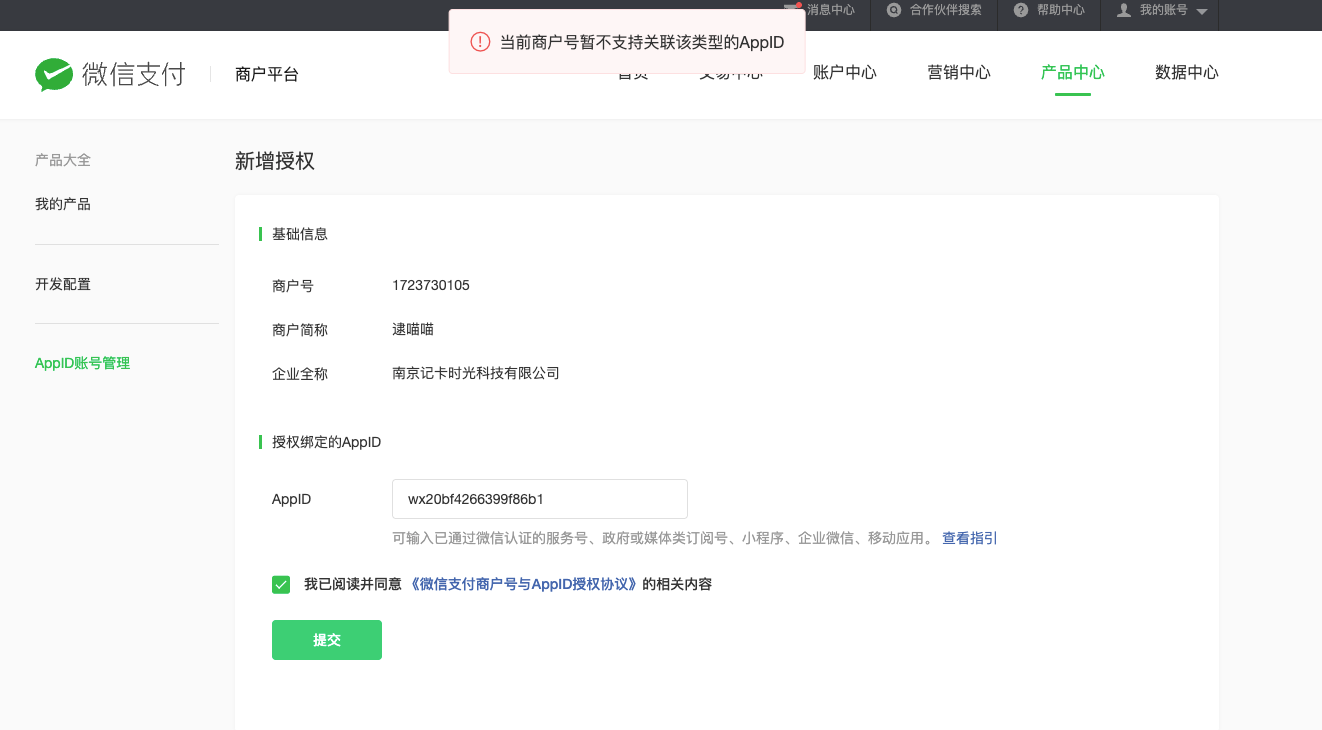Screen dimensions: 1322x730
Task: Open AppID账号管理 in the sidebar
Action: [x=83, y=364]
